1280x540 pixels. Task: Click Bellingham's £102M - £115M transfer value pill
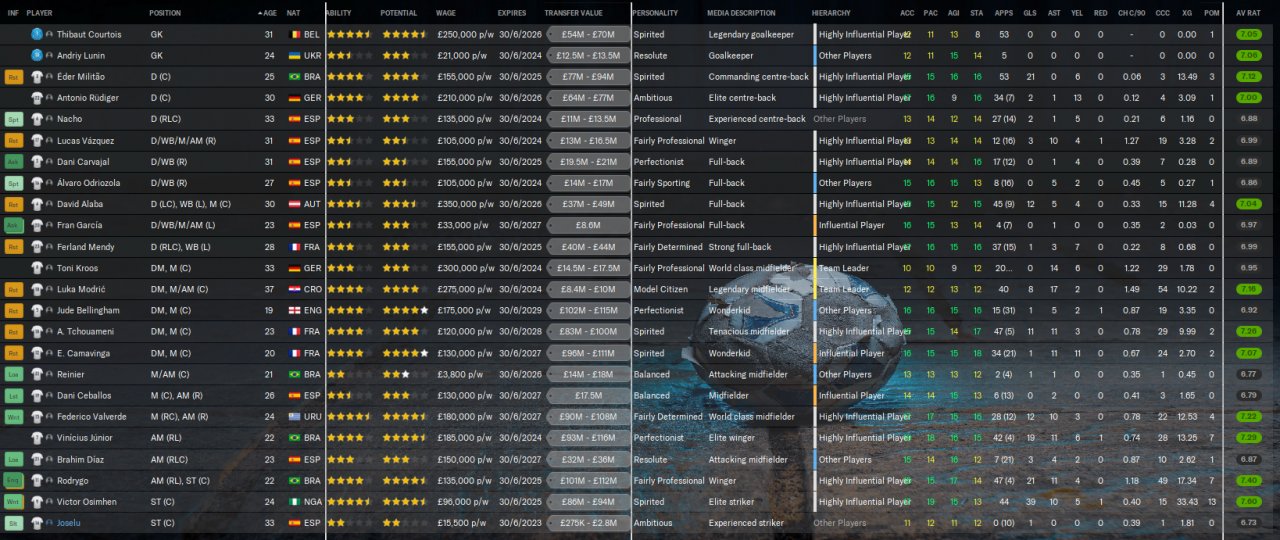[588, 310]
